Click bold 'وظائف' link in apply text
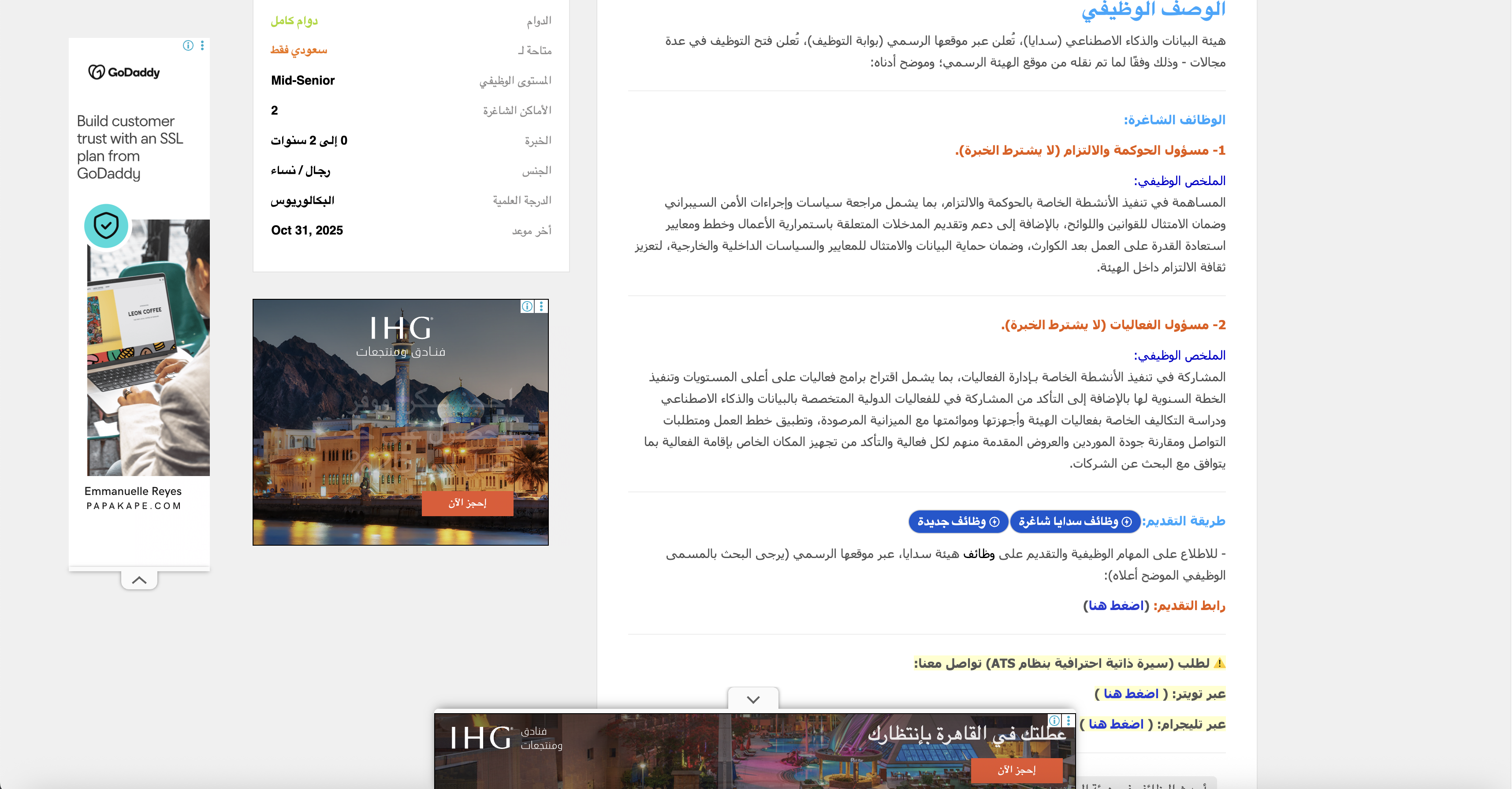Viewport: 1512px width, 789px height. pos(979,554)
